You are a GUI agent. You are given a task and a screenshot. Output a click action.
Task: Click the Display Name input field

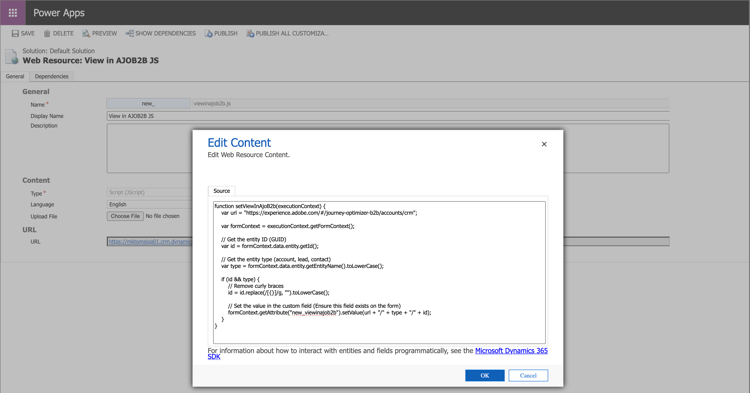click(x=388, y=116)
